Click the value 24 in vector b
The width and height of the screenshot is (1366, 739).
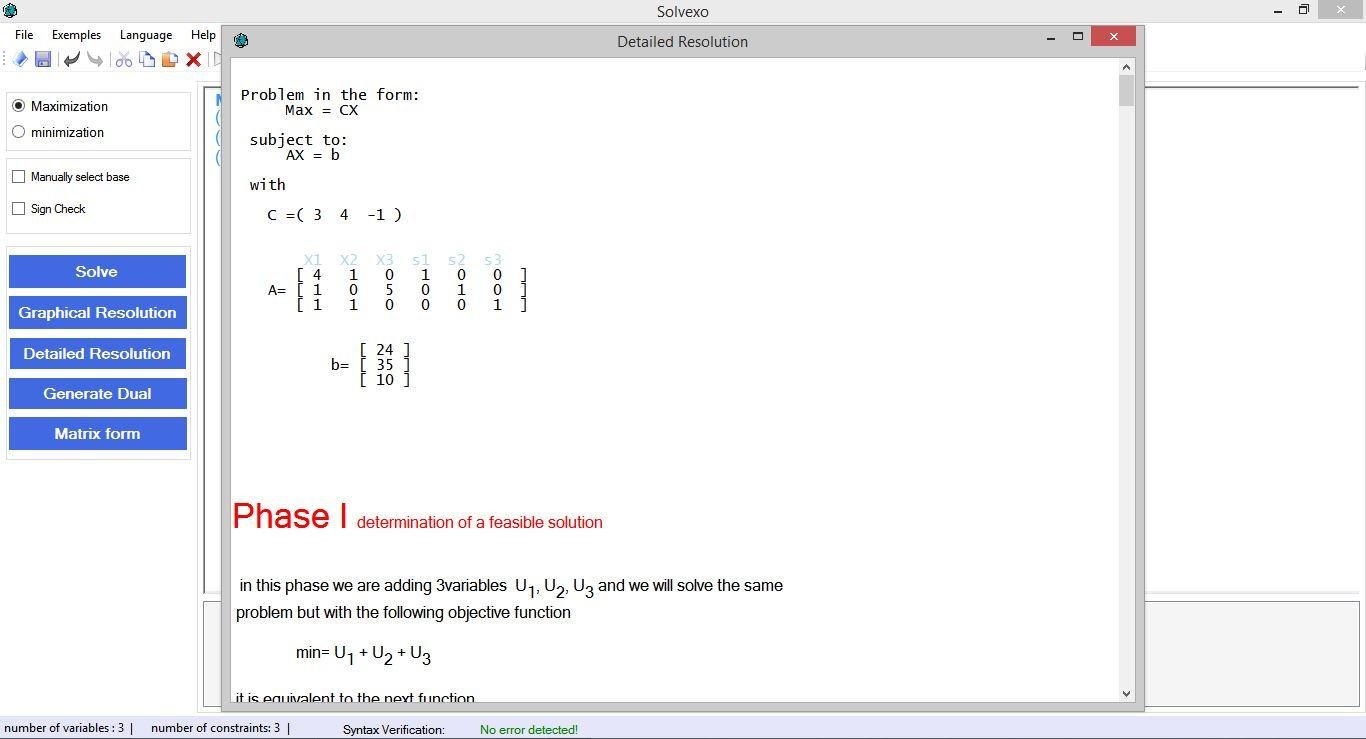point(385,350)
